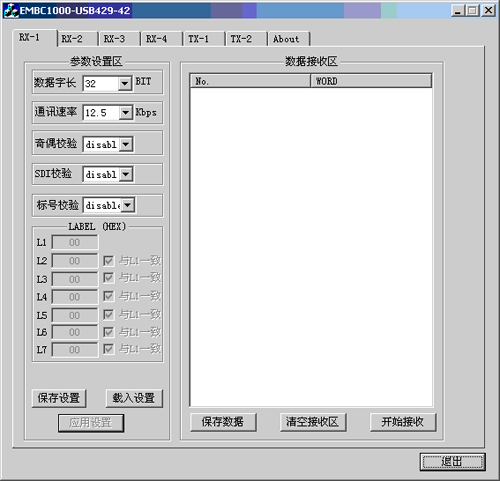Switch to the TX-1 tab
Image resolution: width=500 pixels, height=481 pixels.
point(204,39)
